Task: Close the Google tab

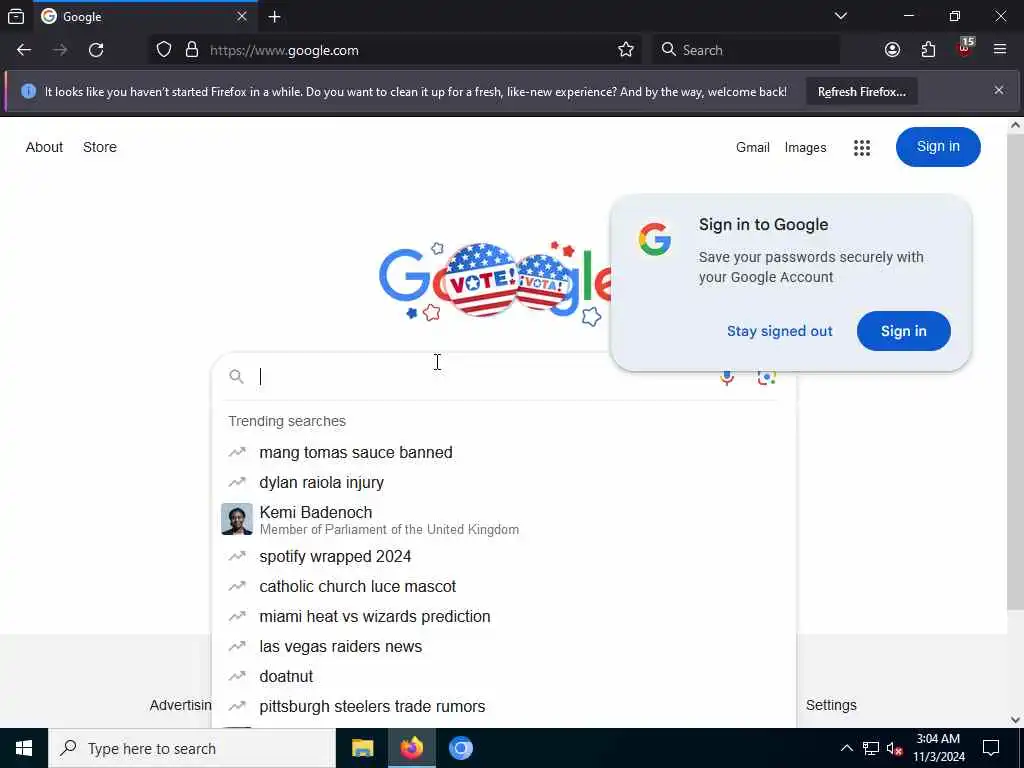Action: pyautogui.click(x=242, y=16)
